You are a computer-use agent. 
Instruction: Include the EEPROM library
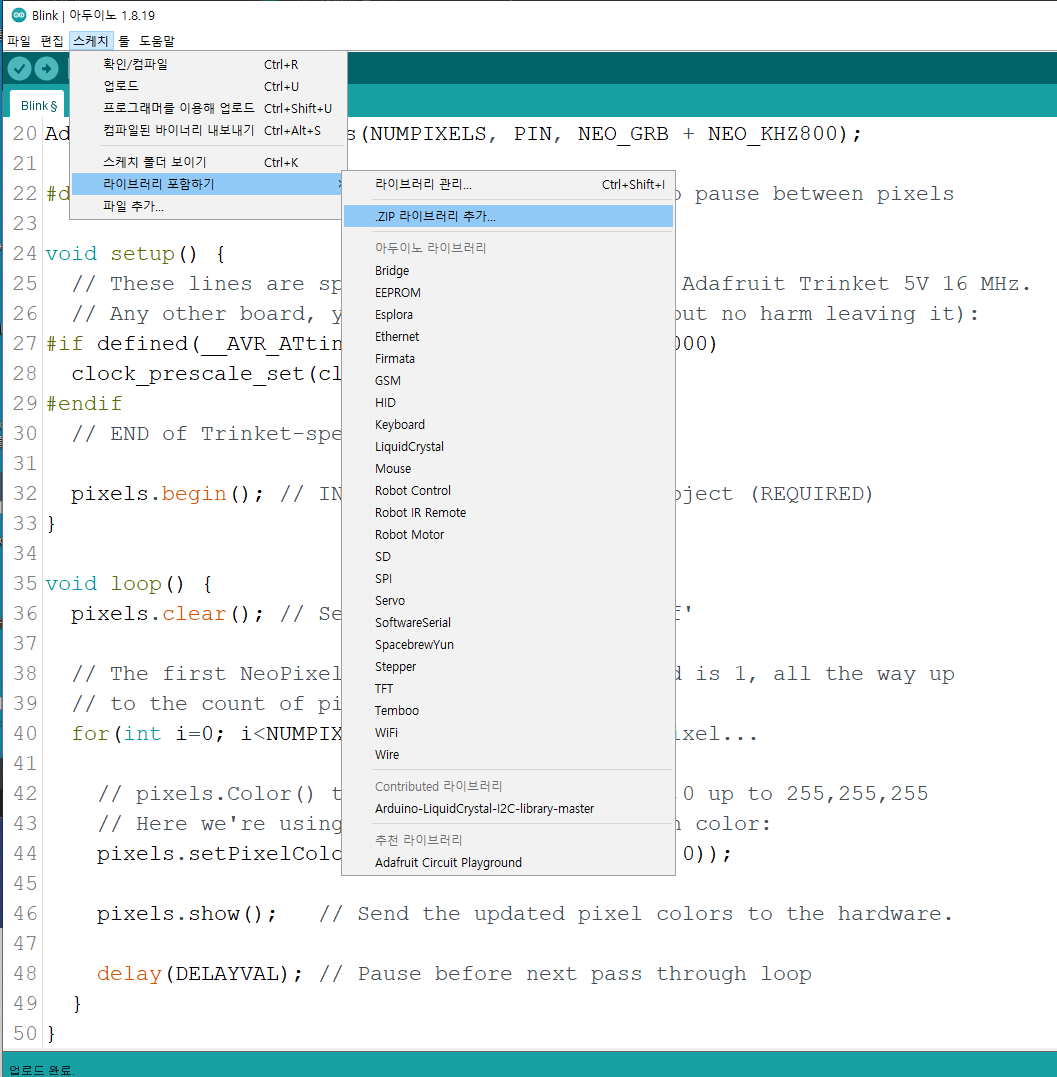pos(508,293)
